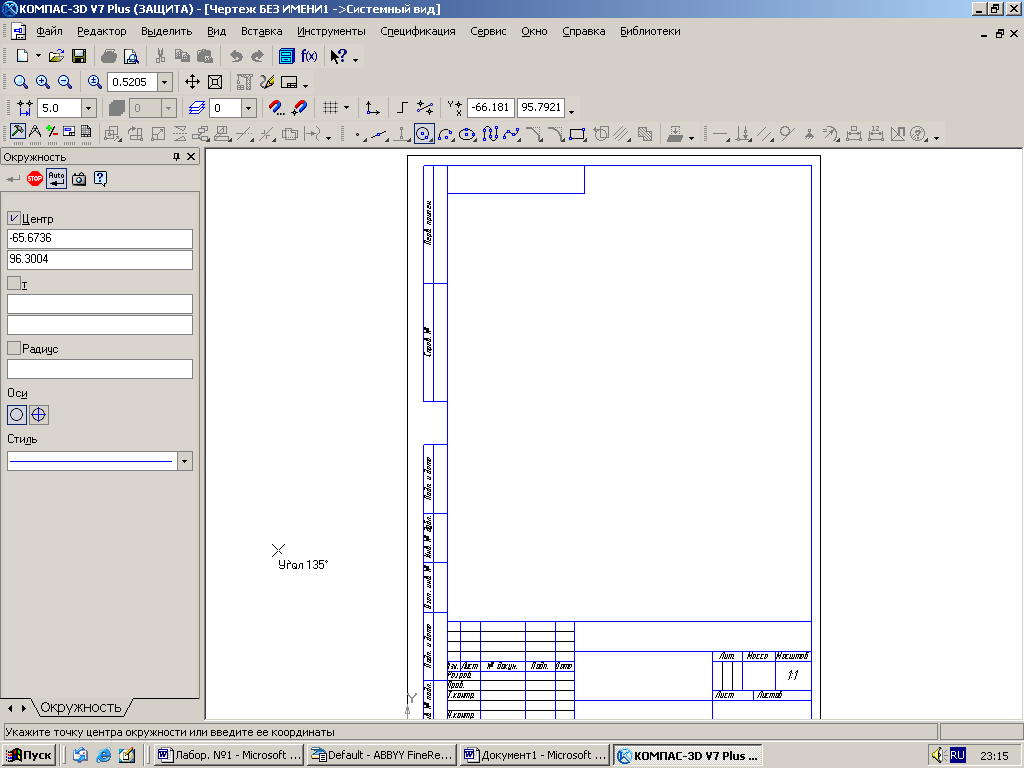Open the Редактор menu
Screen dimensions: 1024x768
(101, 31)
